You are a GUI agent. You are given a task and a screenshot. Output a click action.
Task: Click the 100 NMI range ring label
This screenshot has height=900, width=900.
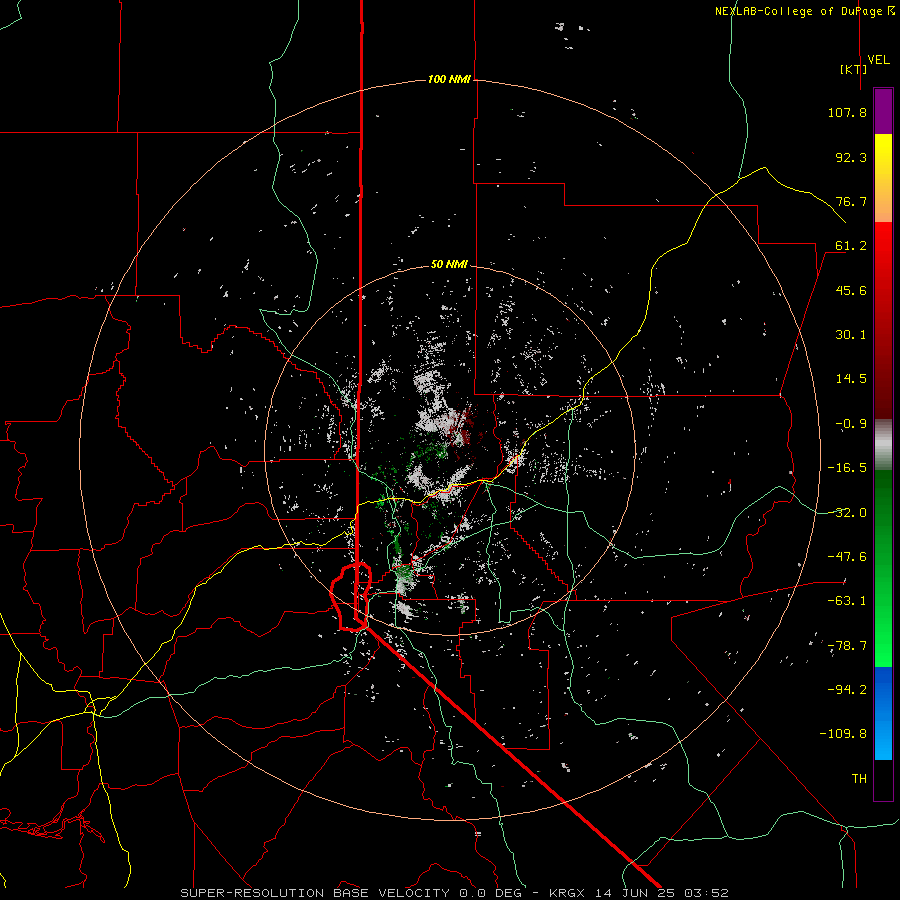(449, 79)
